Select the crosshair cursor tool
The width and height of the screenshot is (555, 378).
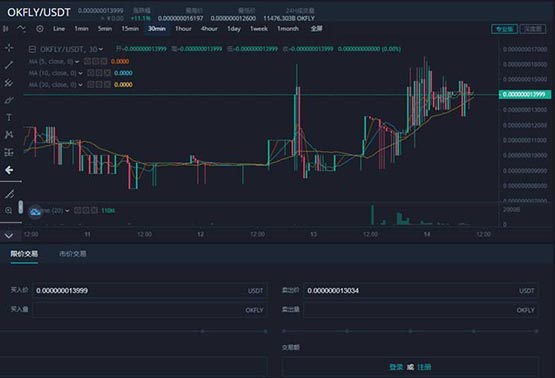[9, 47]
